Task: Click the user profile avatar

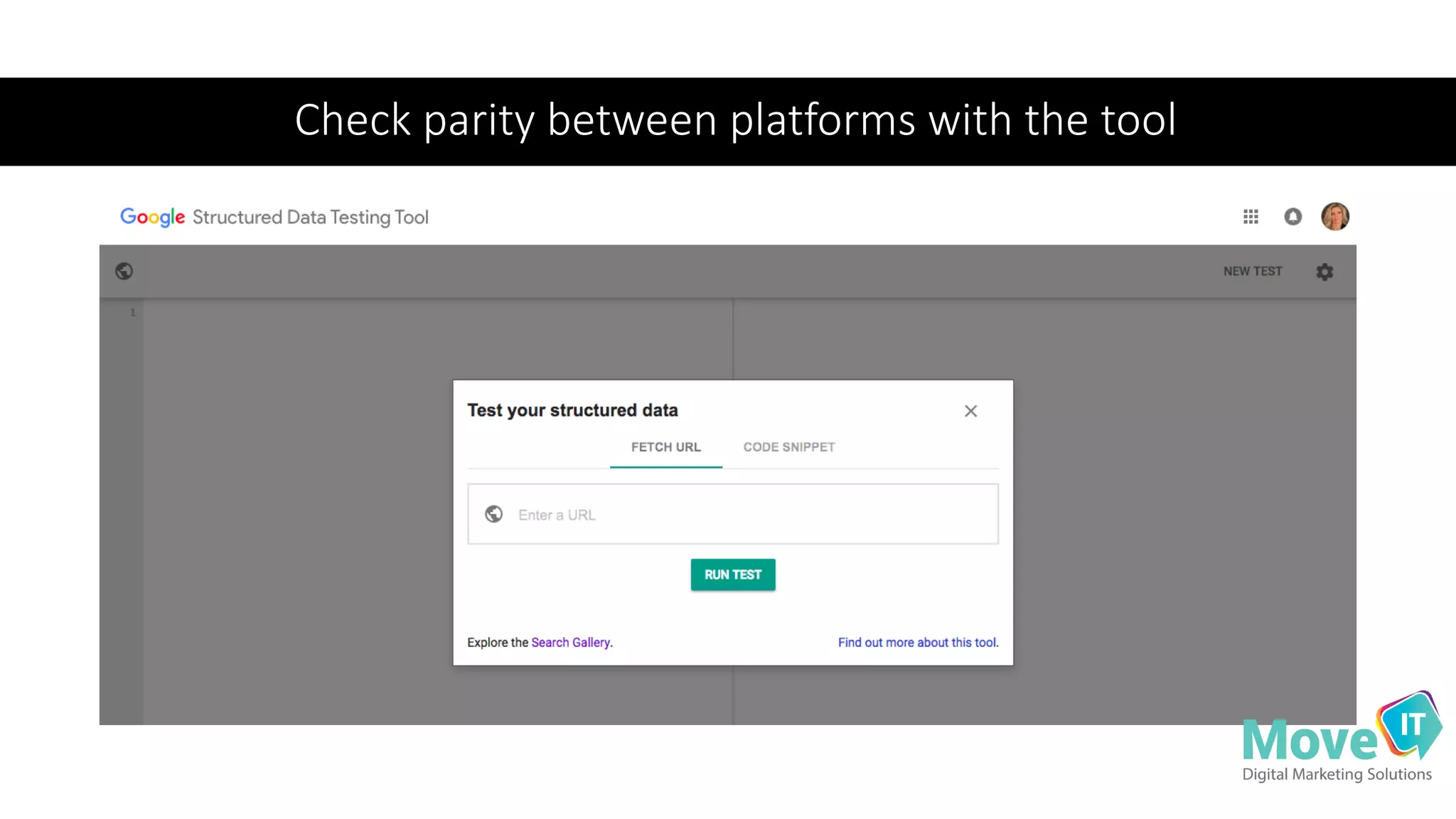Action: [1335, 216]
